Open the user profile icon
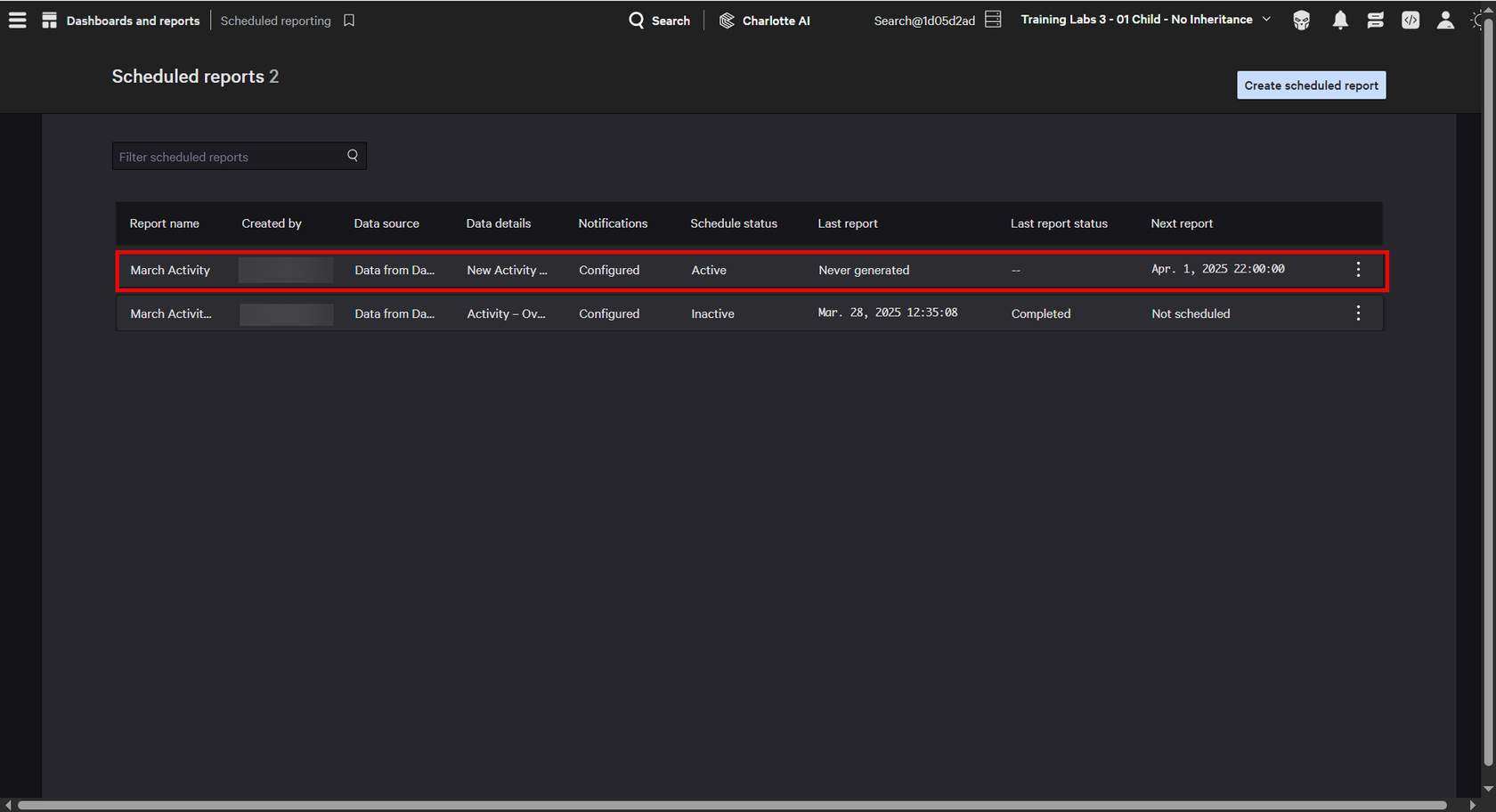The width and height of the screenshot is (1496, 812). [1445, 20]
